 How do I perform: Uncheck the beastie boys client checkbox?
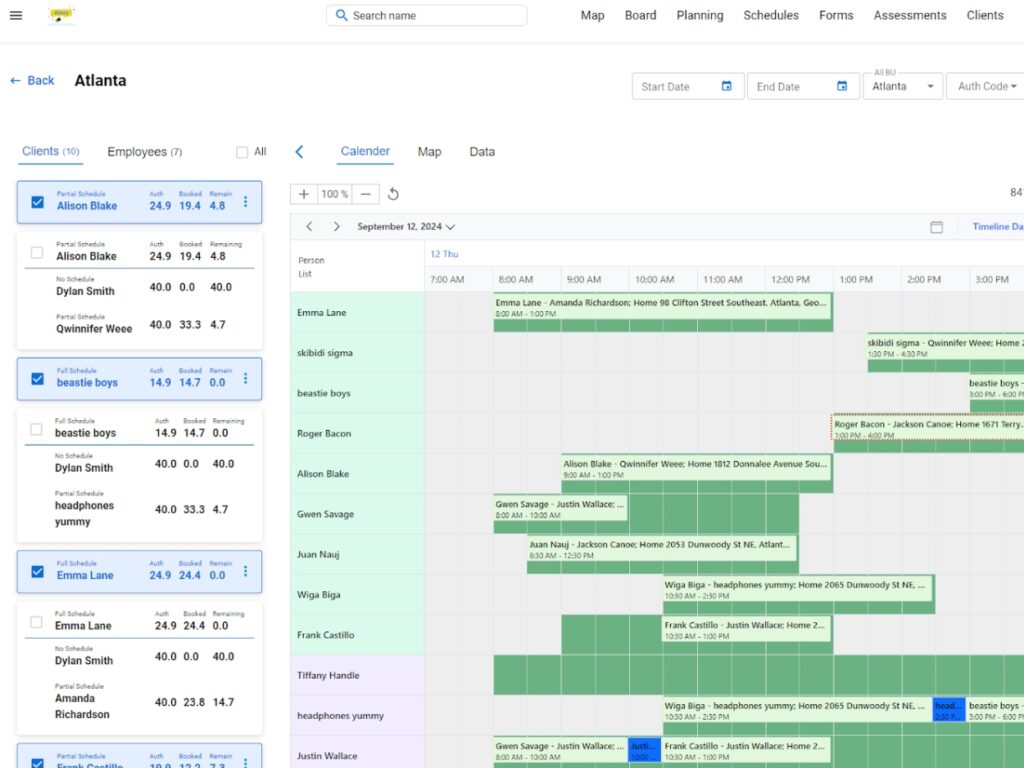[37, 379]
